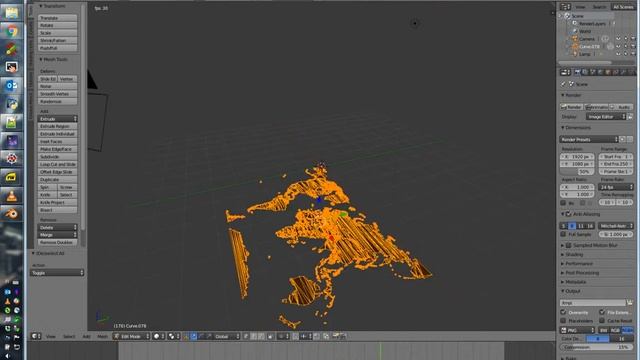Screen dimensions: 640x360
Task: Open the Action Toggle dropdown
Action: pyautogui.click(x=57, y=273)
